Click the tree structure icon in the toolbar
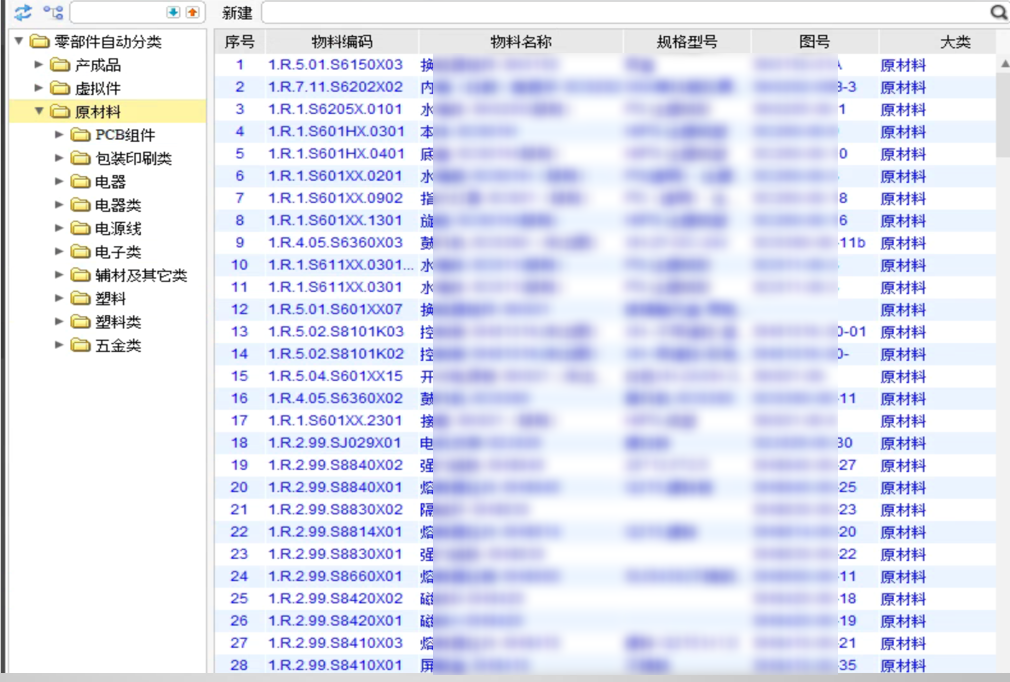 (x=53, y=12)
